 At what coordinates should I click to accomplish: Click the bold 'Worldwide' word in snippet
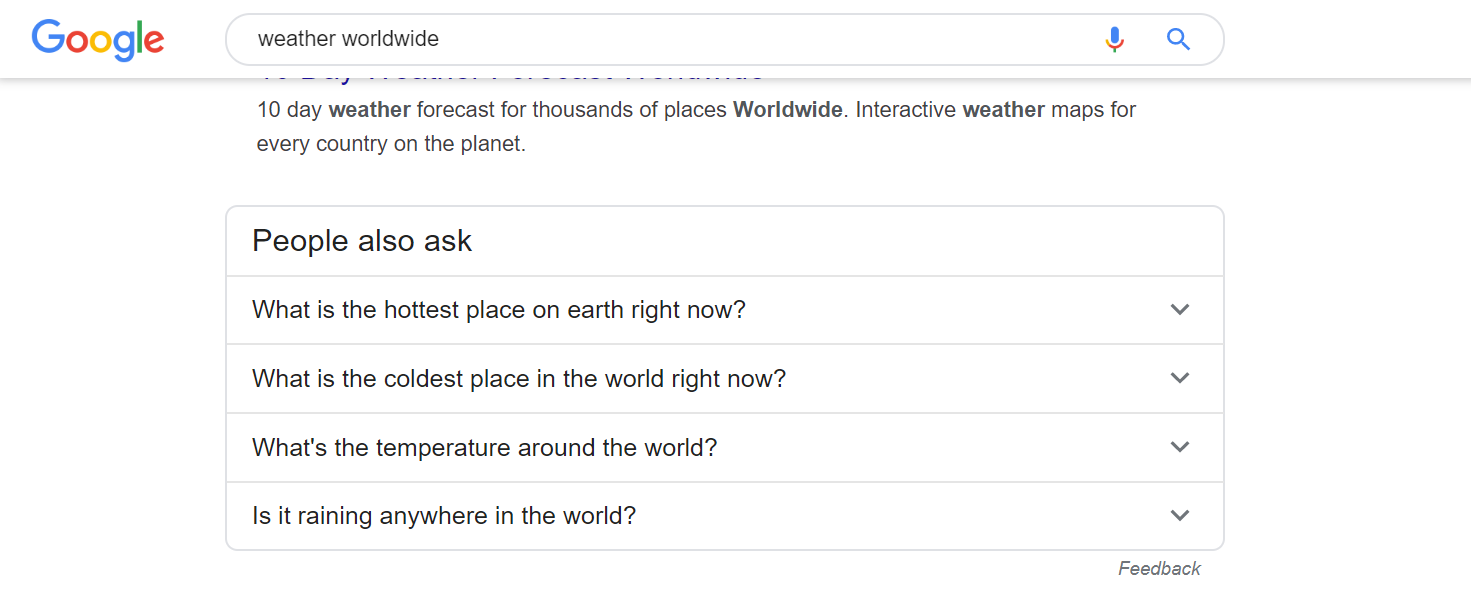(787, 110)
